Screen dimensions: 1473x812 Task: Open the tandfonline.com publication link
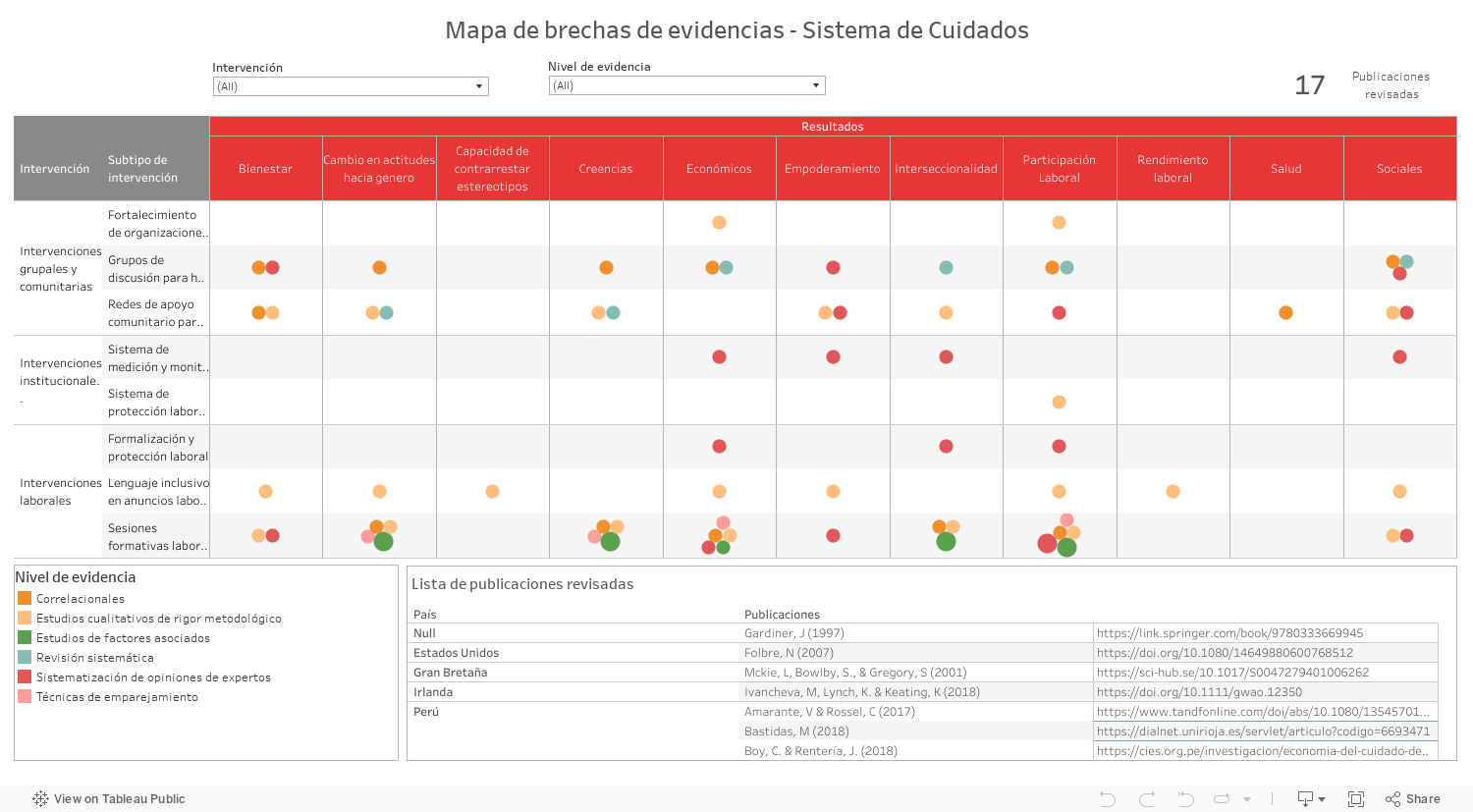point(1263,712)
